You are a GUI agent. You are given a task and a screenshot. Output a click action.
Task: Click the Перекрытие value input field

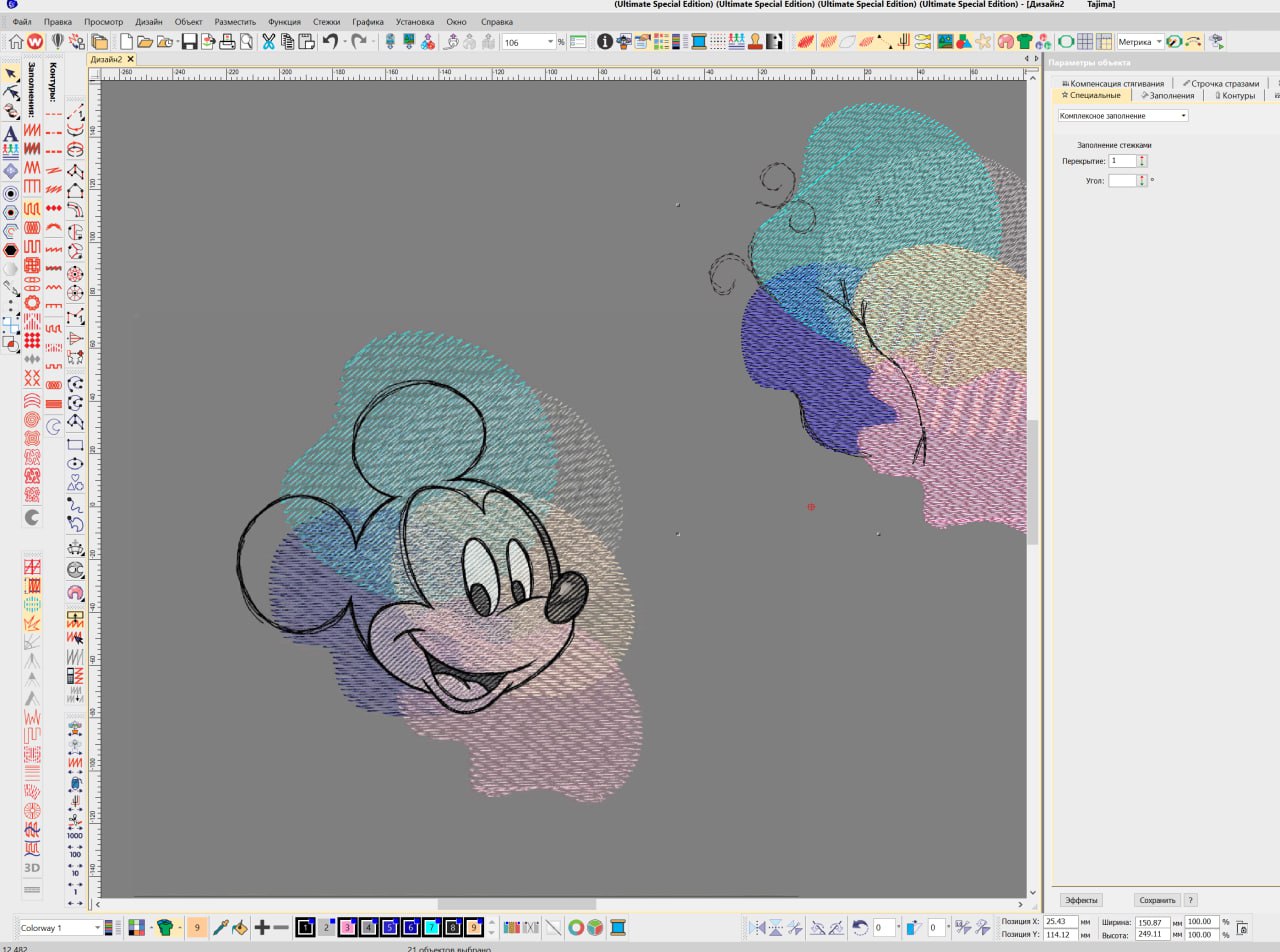point(1122,161)
